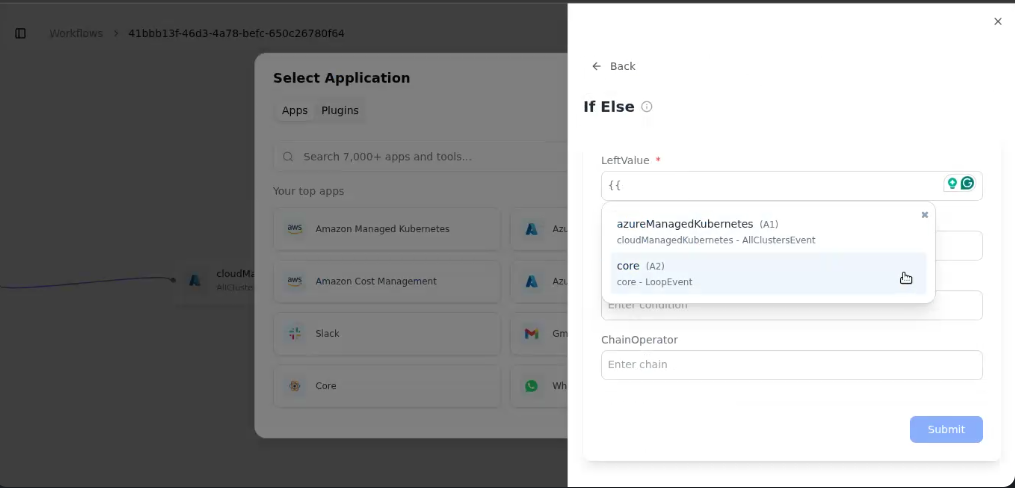Image resolution: width=1015 pixels, height=488 pixels.
Task: Focus the ChainOperator input field
Action: click(x=792, y=364)
